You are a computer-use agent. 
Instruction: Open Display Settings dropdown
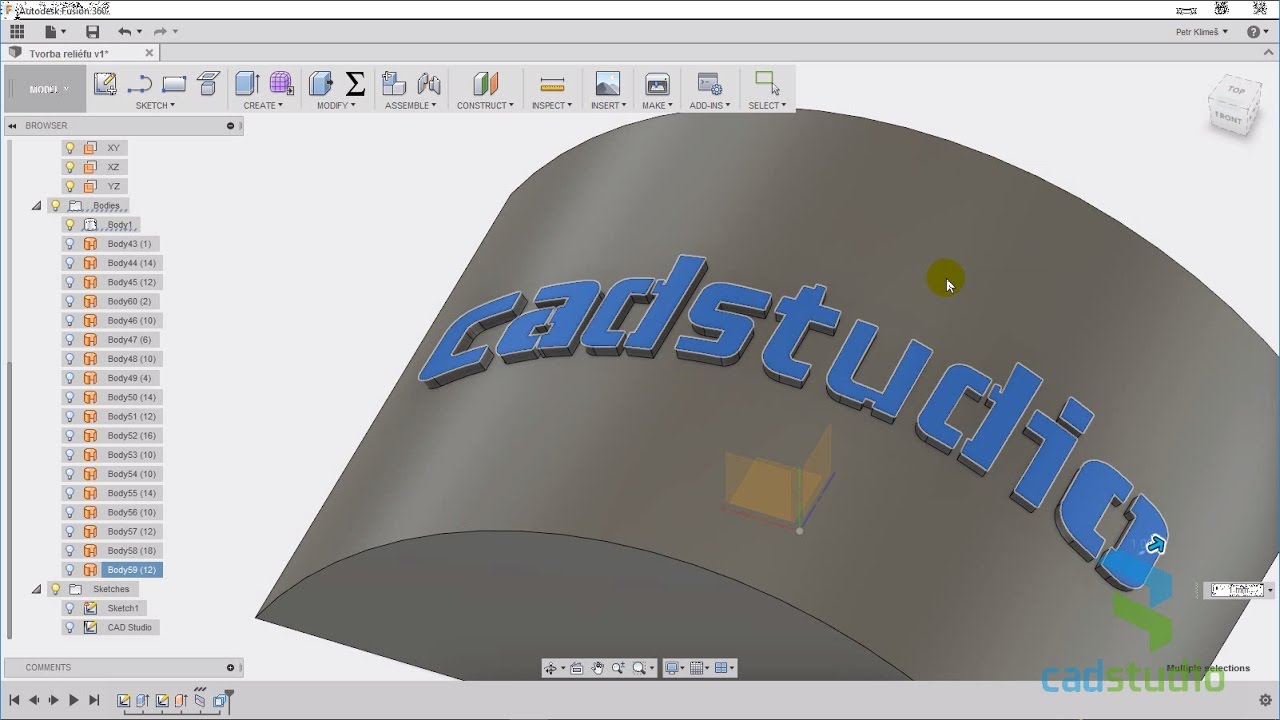675,668
